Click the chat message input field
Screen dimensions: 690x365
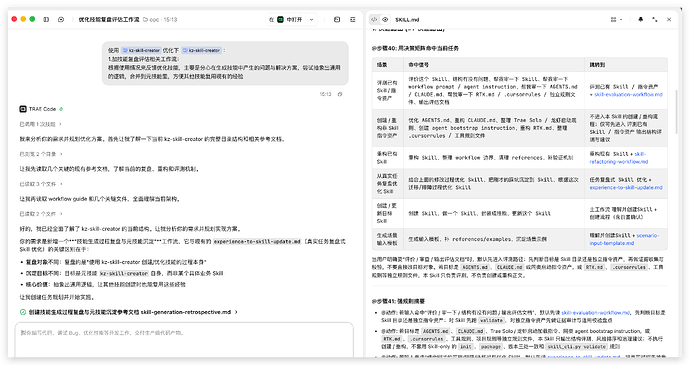pyautogui.click(x=184, y=339)
